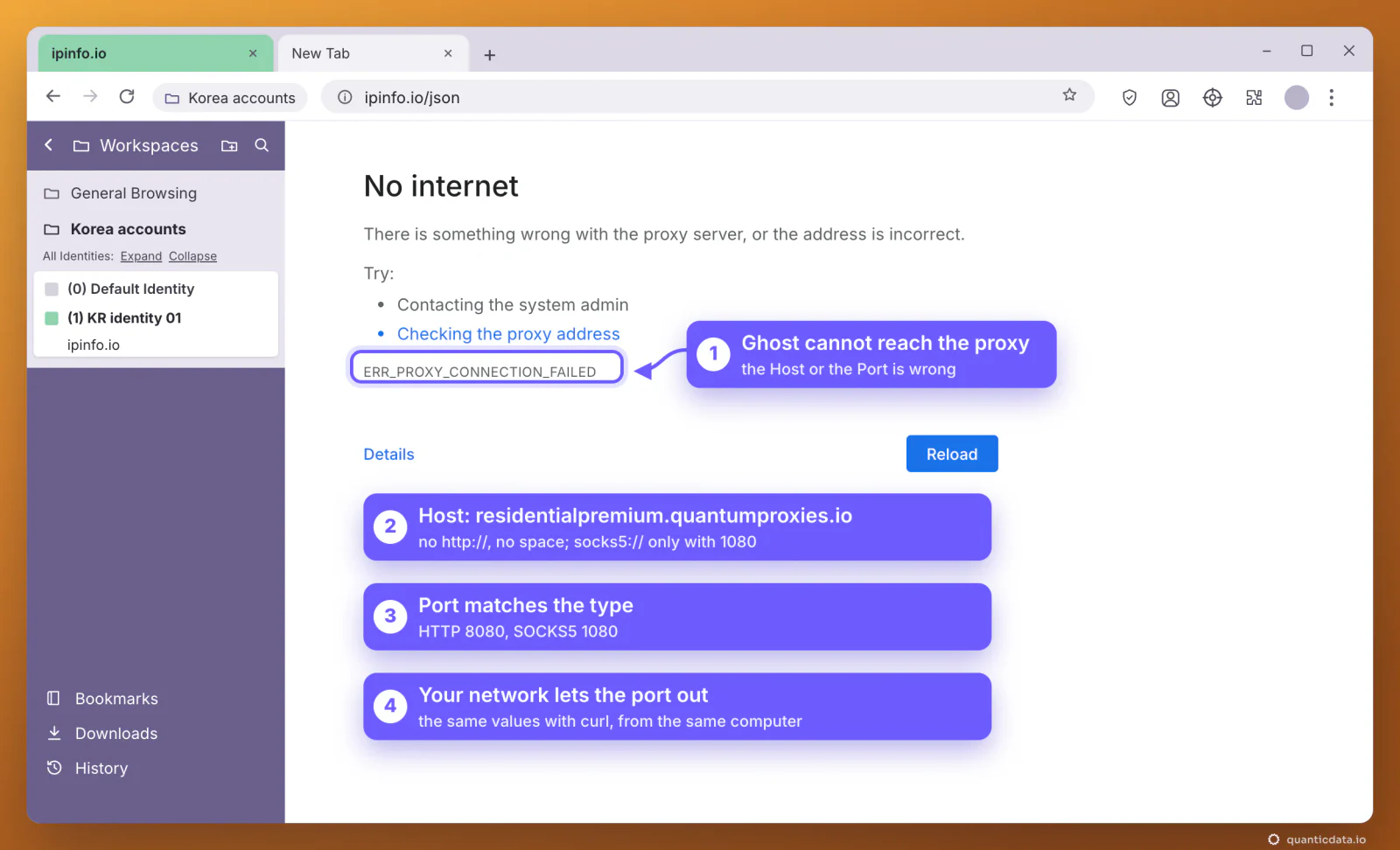The width and height of the screenshot is (1400, 850).
Task: Open History in the sidebar
Action: point(87,769)
